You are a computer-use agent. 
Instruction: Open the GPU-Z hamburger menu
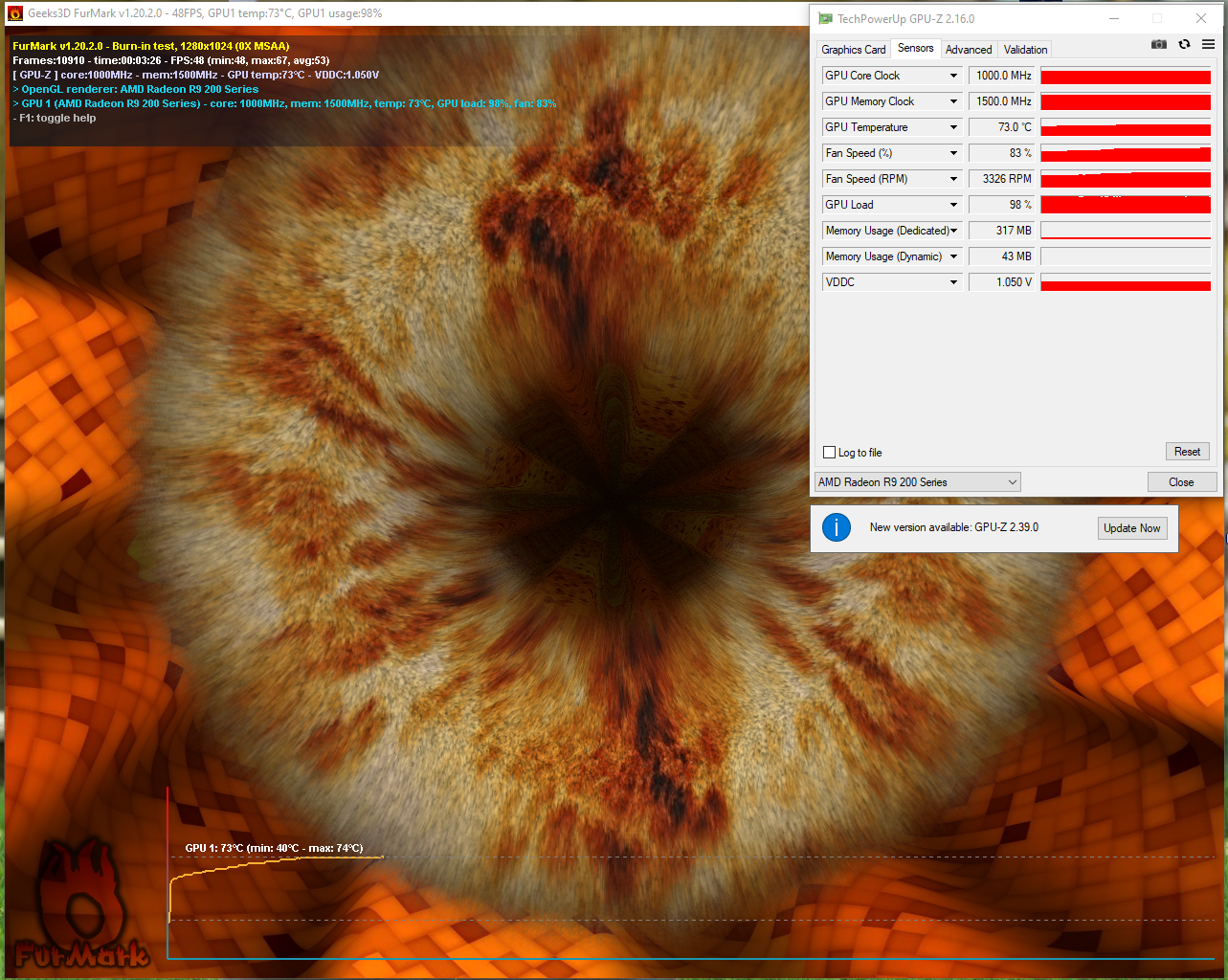1208,45
